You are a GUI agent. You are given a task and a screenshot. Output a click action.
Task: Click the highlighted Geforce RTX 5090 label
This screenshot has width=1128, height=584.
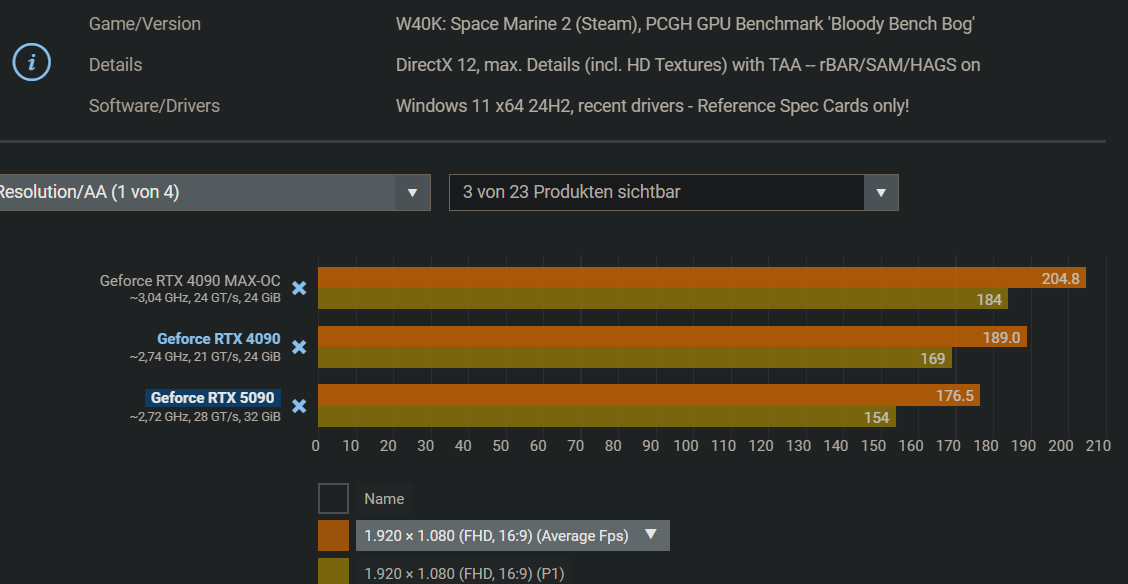[213, 398]
